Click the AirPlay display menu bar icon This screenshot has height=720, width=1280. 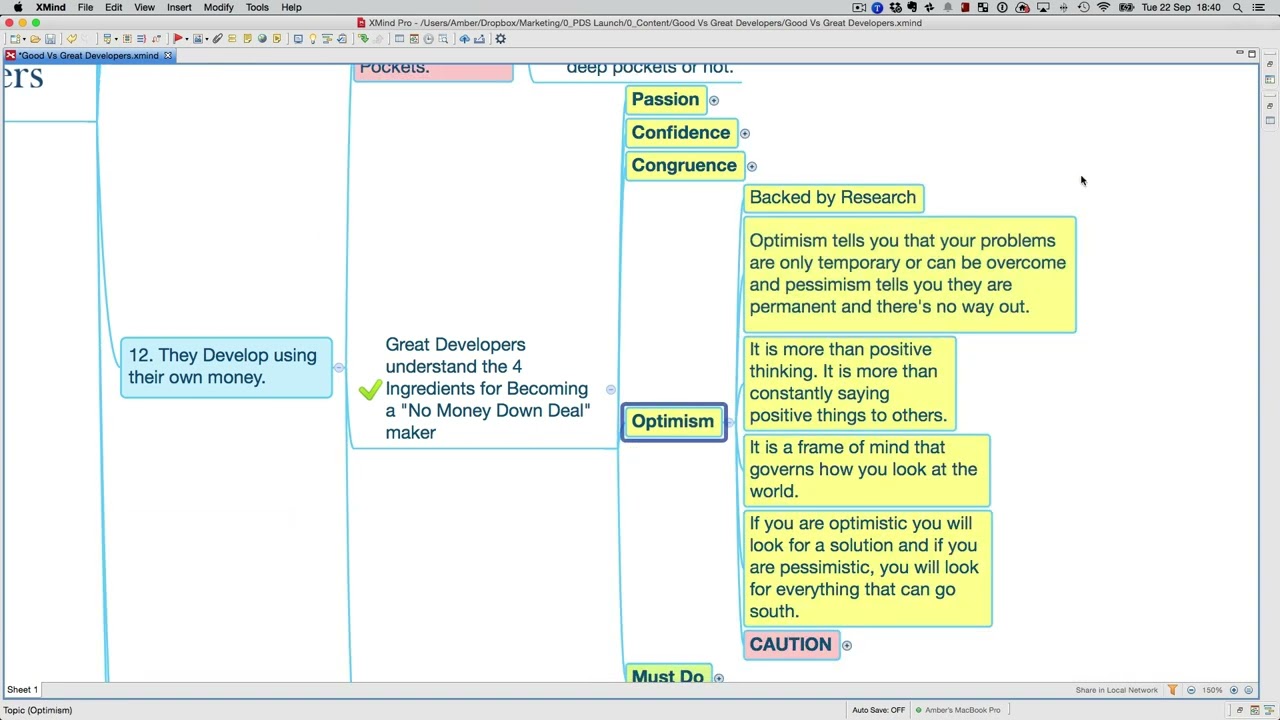coord(1043,7)
